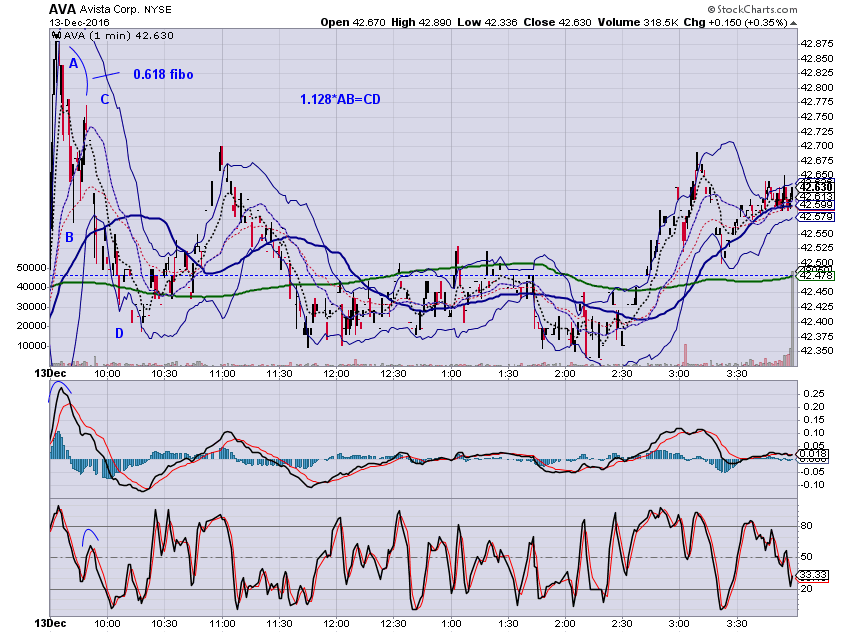
Task: Open the StockCharts.com copyright label
Action: (752, 9)
